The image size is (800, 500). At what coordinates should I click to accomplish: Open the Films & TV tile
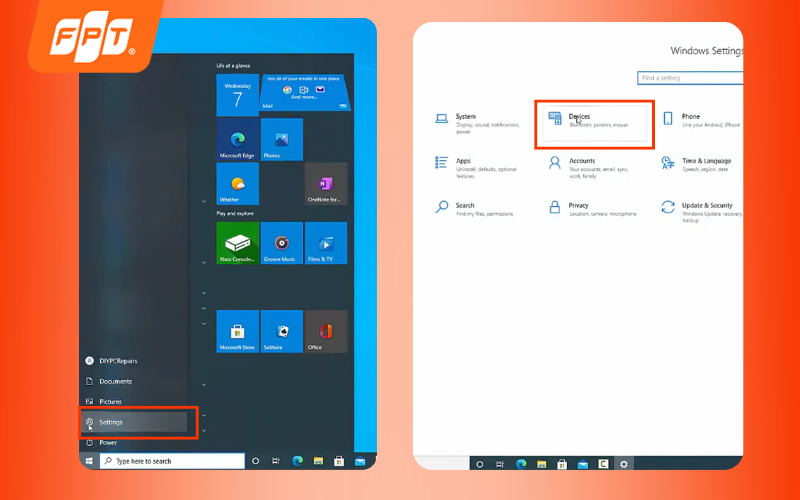coord(326,243)
